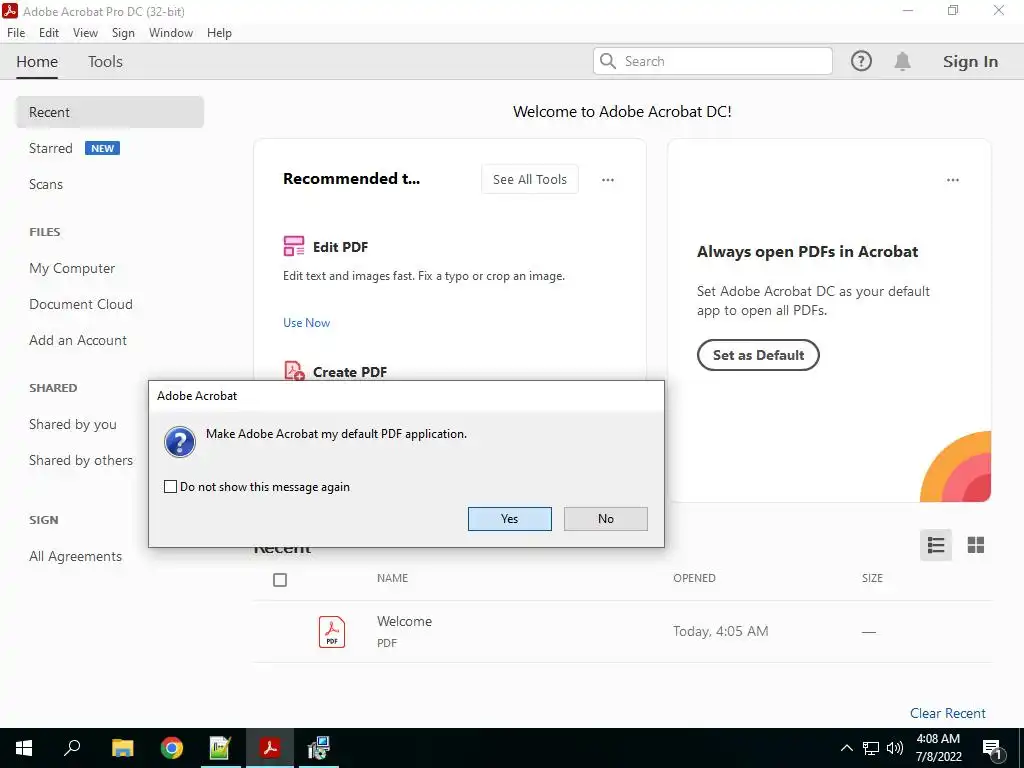Switch to list view of recent files
Image resolution: width=1024 pixels, height=768 pixels.
tap(935, 545)
